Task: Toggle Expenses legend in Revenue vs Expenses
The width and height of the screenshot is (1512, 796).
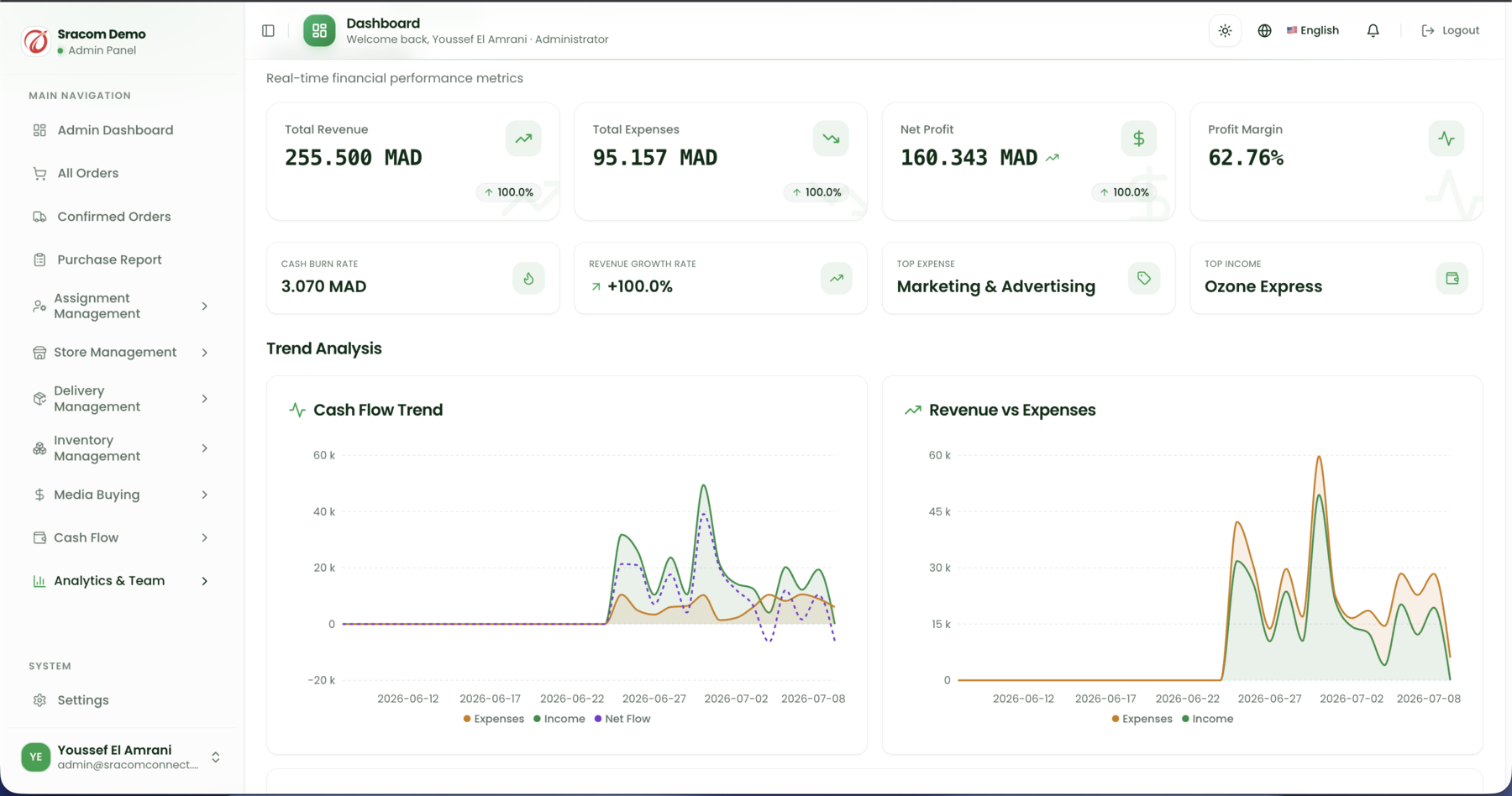Action: coord(1142,720)
